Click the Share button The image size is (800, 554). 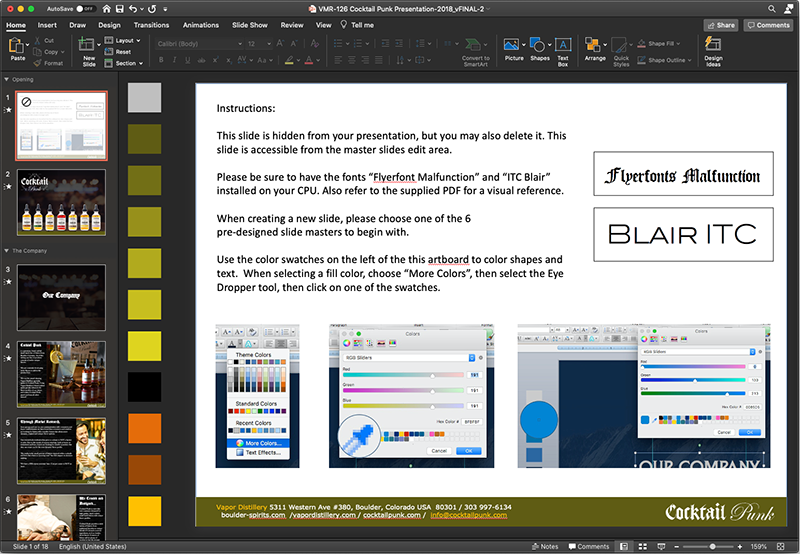click(x=720, y=25)
